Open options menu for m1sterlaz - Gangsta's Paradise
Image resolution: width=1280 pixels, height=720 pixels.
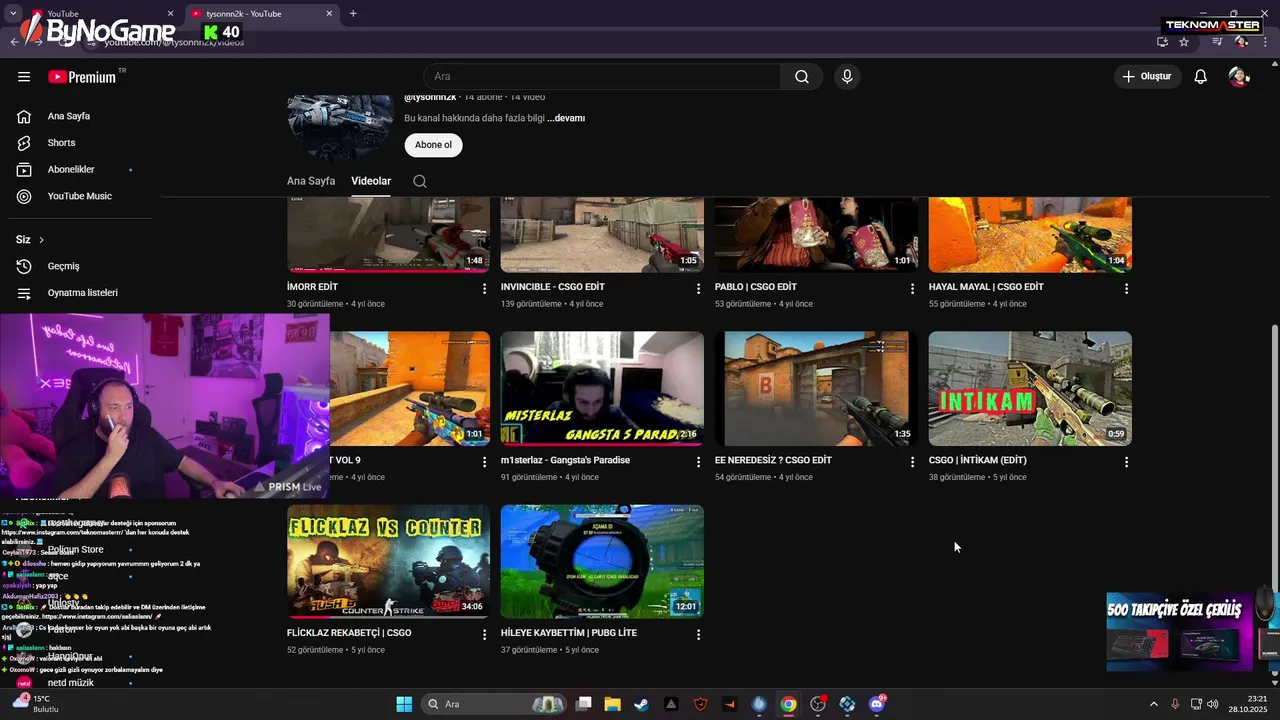(x=698, y=462)
